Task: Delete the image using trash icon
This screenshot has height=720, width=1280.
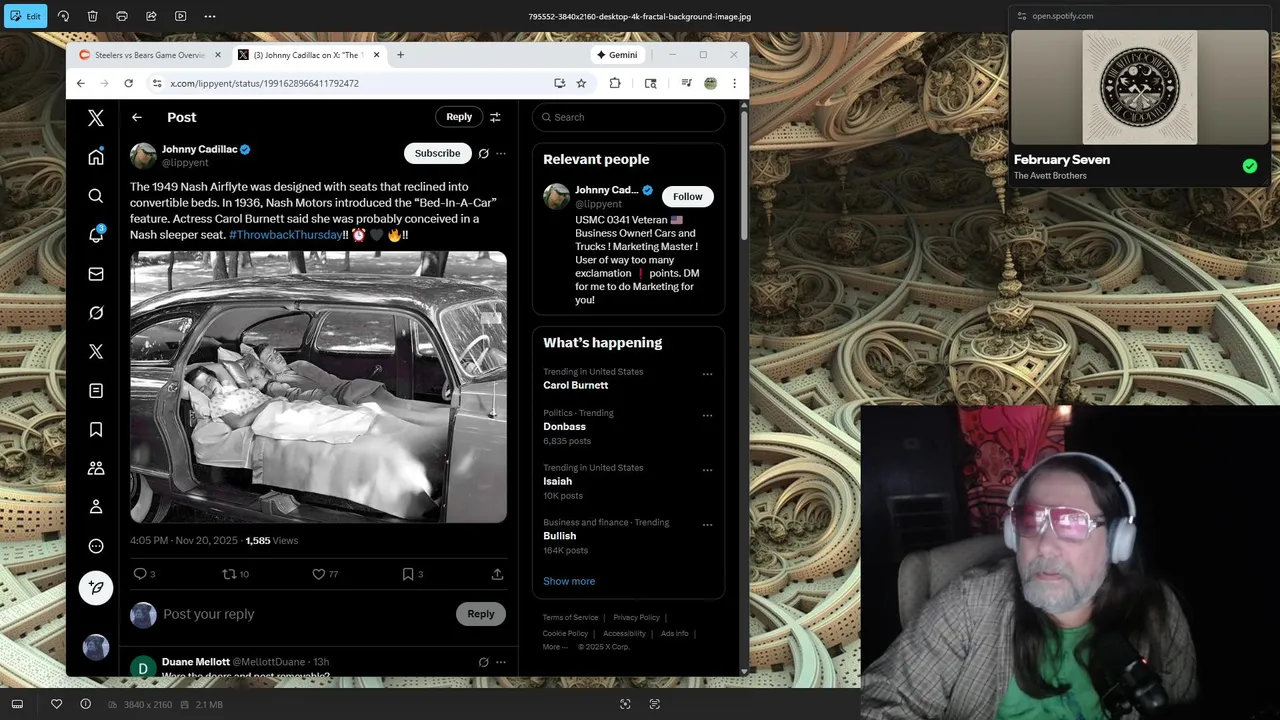Action: 92,16
